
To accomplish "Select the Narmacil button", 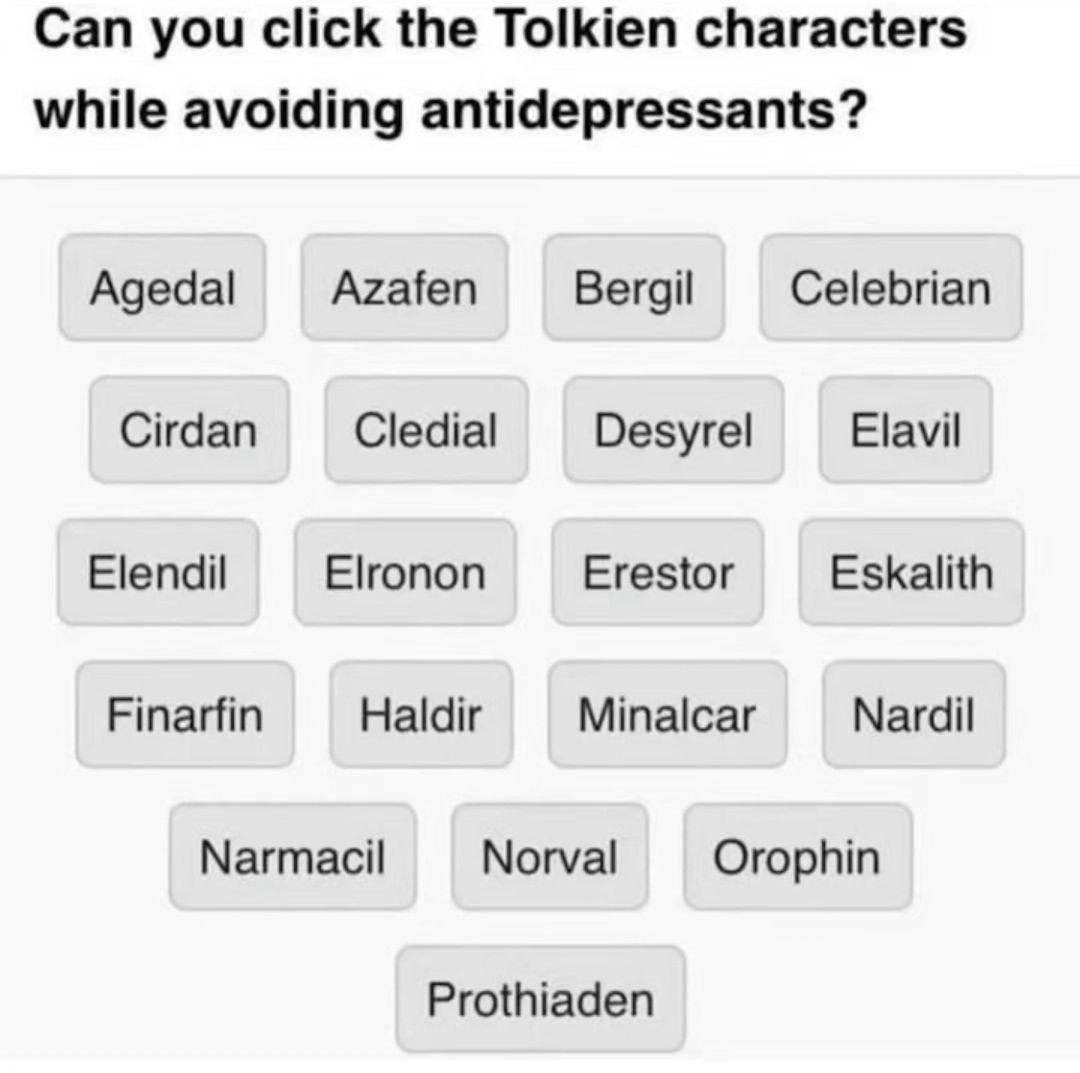I will (292, 857).
